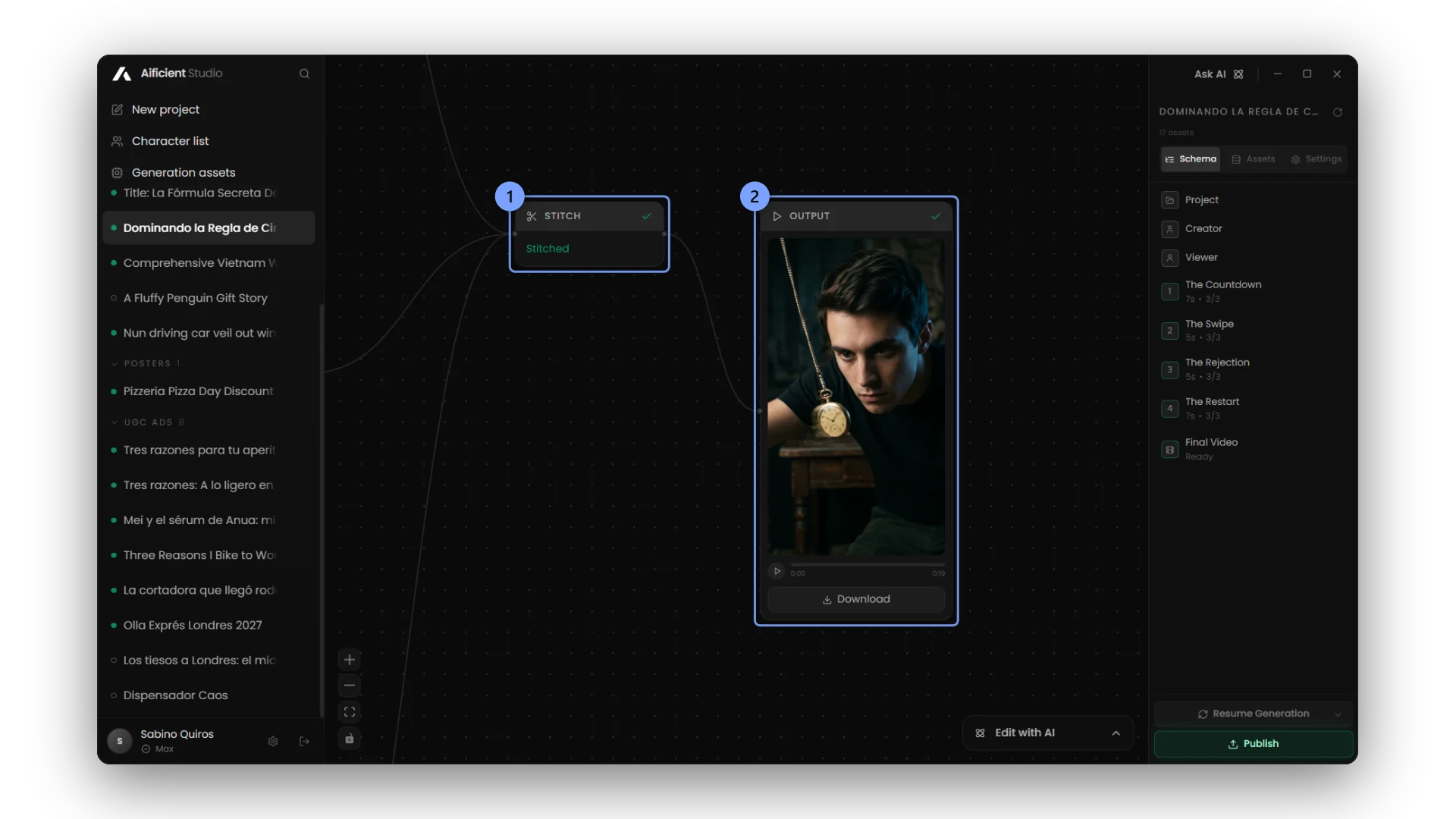
Task: Switch to the Schema tab
Action: (1191, 159)
